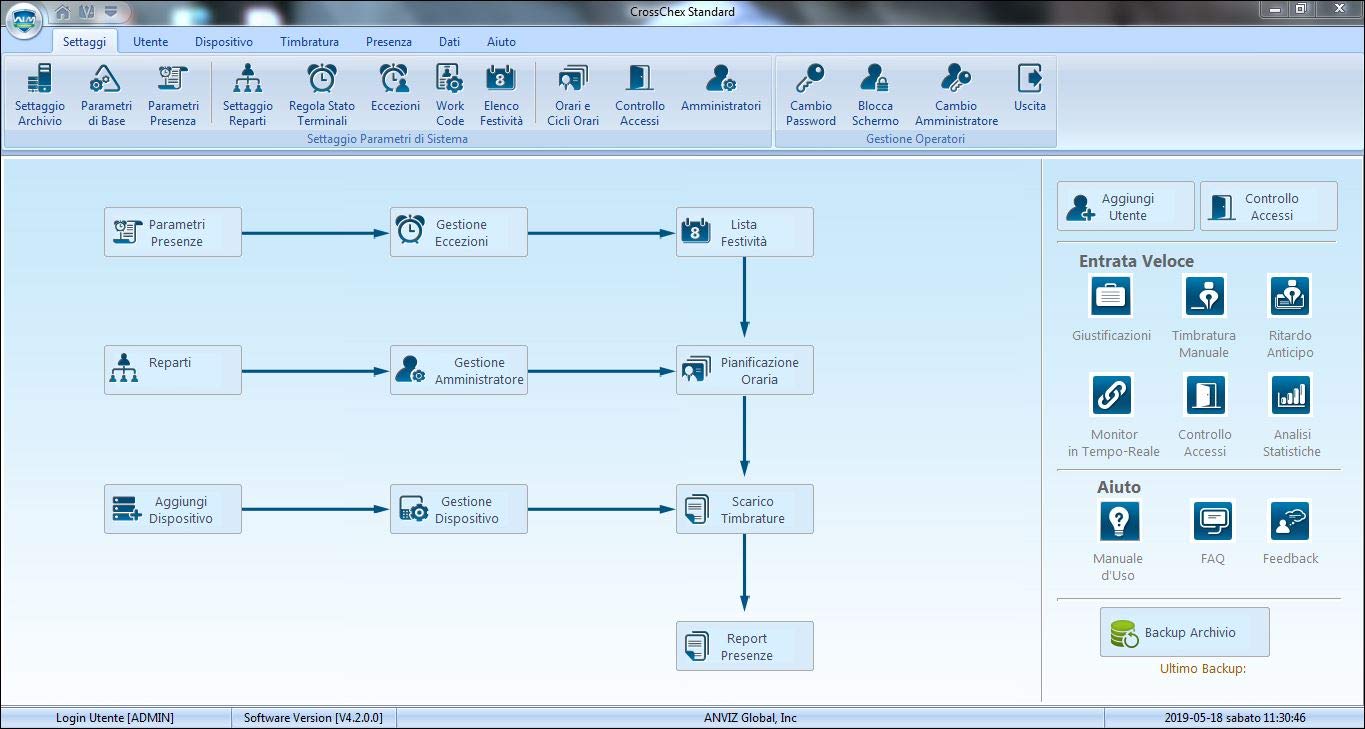1365x729 pixels.
Task: Open the Timbratura ribbon tab
Action: pyautogui.click(x=309, y=42)
